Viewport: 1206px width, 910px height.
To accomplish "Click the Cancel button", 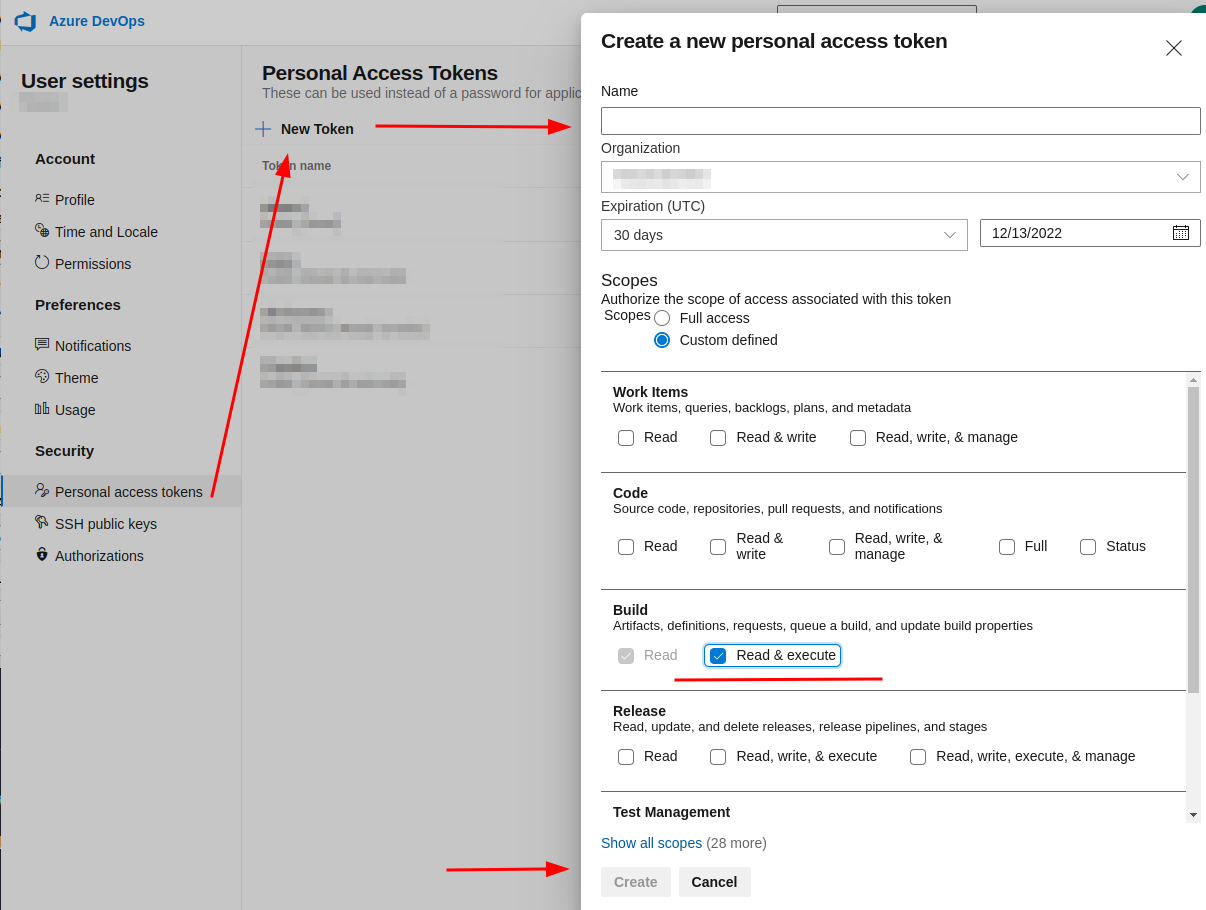I will click(714, 882).
